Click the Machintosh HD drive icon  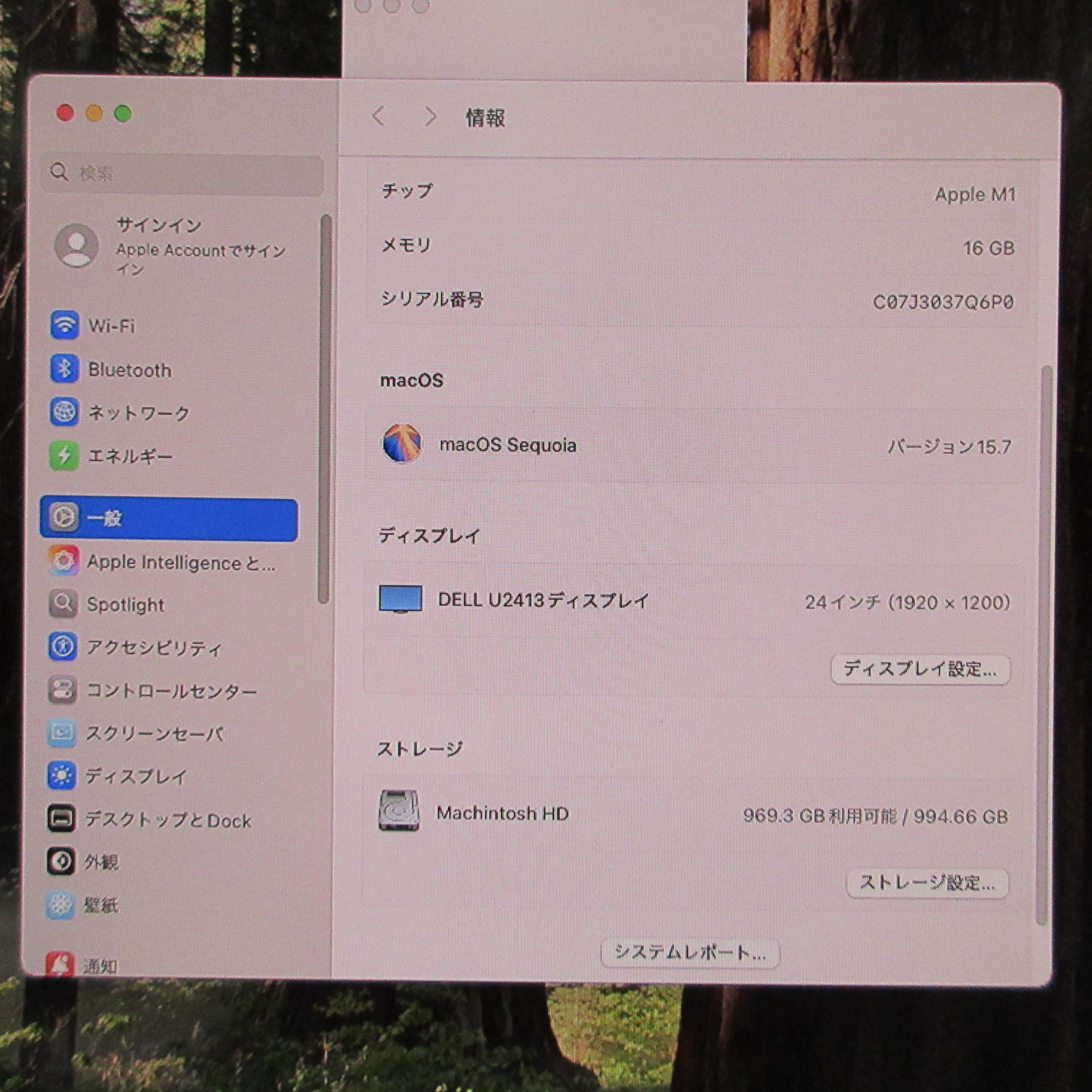click(x=399, y=811)
